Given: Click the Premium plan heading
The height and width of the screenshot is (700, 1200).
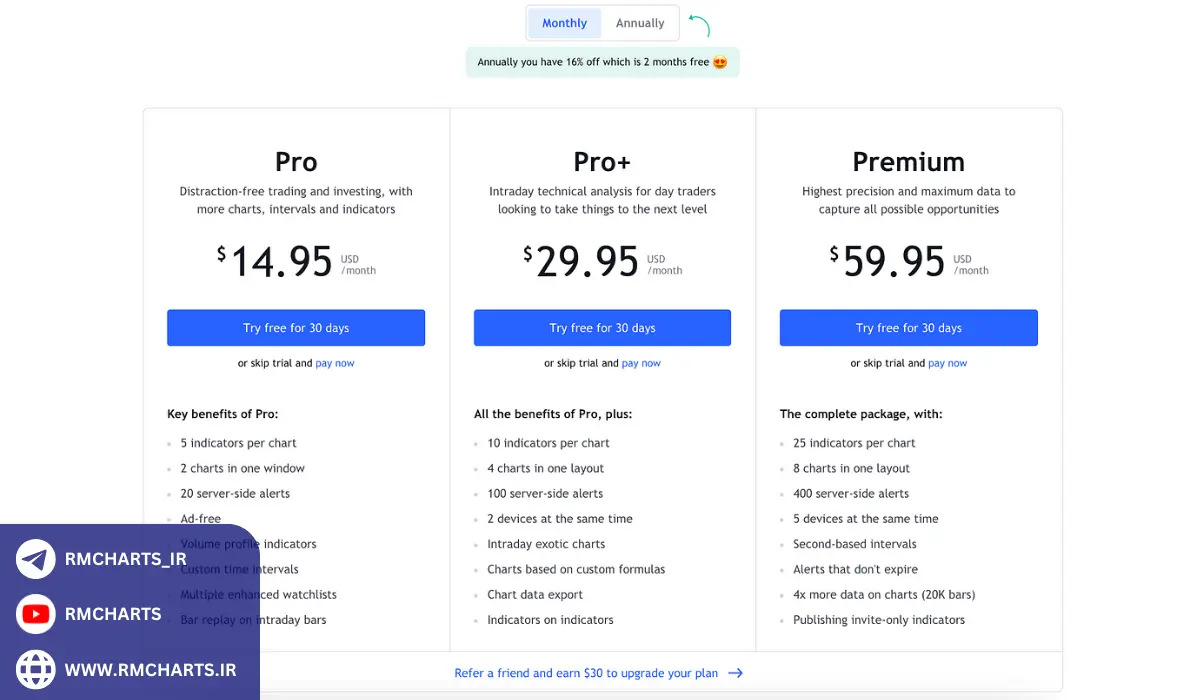Looking at the screenshot, I should [908, 162].
